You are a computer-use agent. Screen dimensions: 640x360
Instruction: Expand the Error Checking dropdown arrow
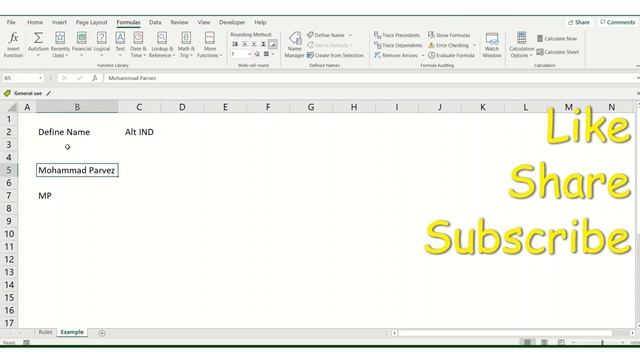pos(474,45)
